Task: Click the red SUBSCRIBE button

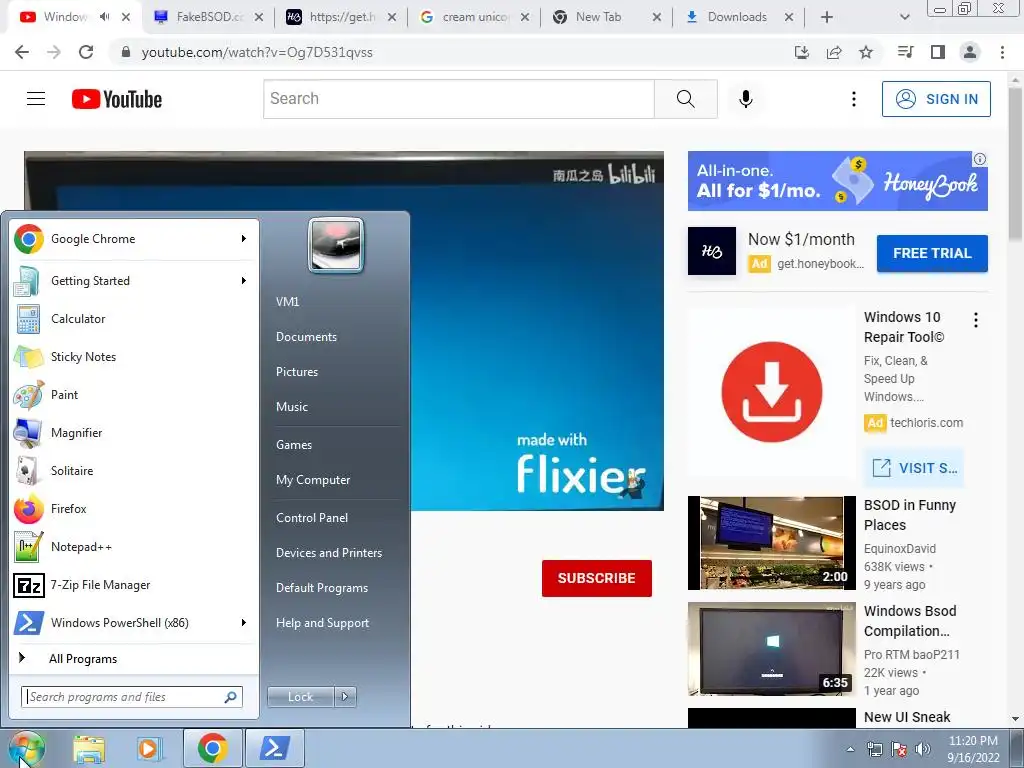Action: pyautogui.click(x=596, y=578)
